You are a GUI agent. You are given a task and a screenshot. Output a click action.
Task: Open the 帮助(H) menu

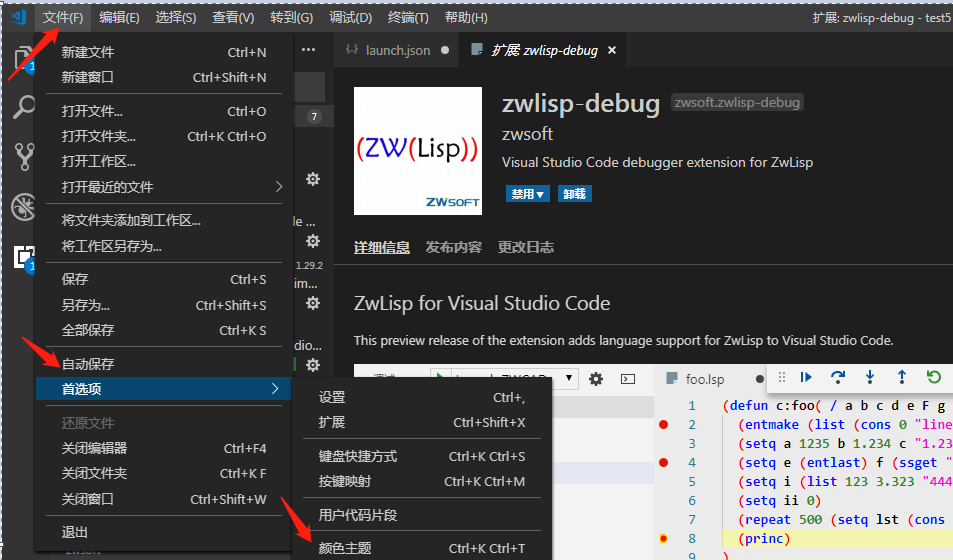466,18
